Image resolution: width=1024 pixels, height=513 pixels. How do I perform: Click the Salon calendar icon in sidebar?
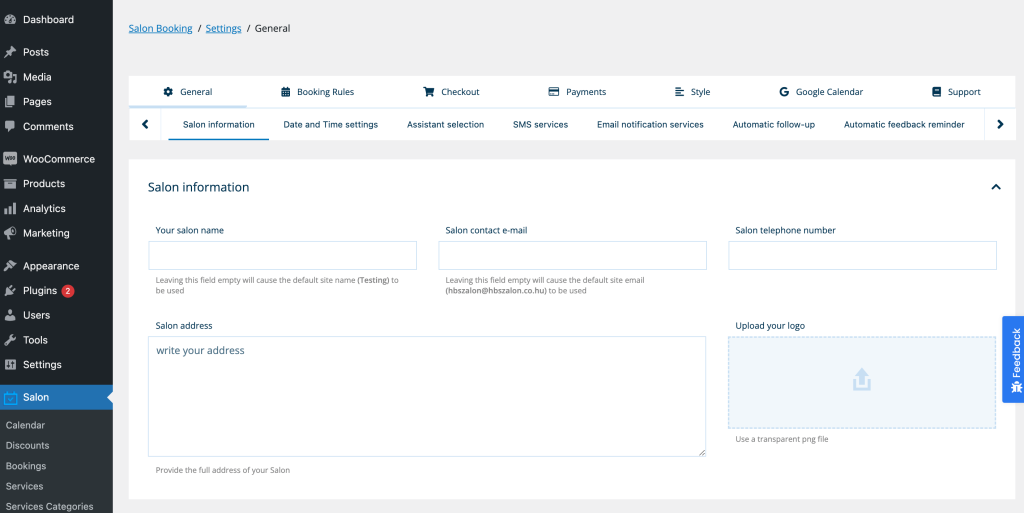coord(10,398)
